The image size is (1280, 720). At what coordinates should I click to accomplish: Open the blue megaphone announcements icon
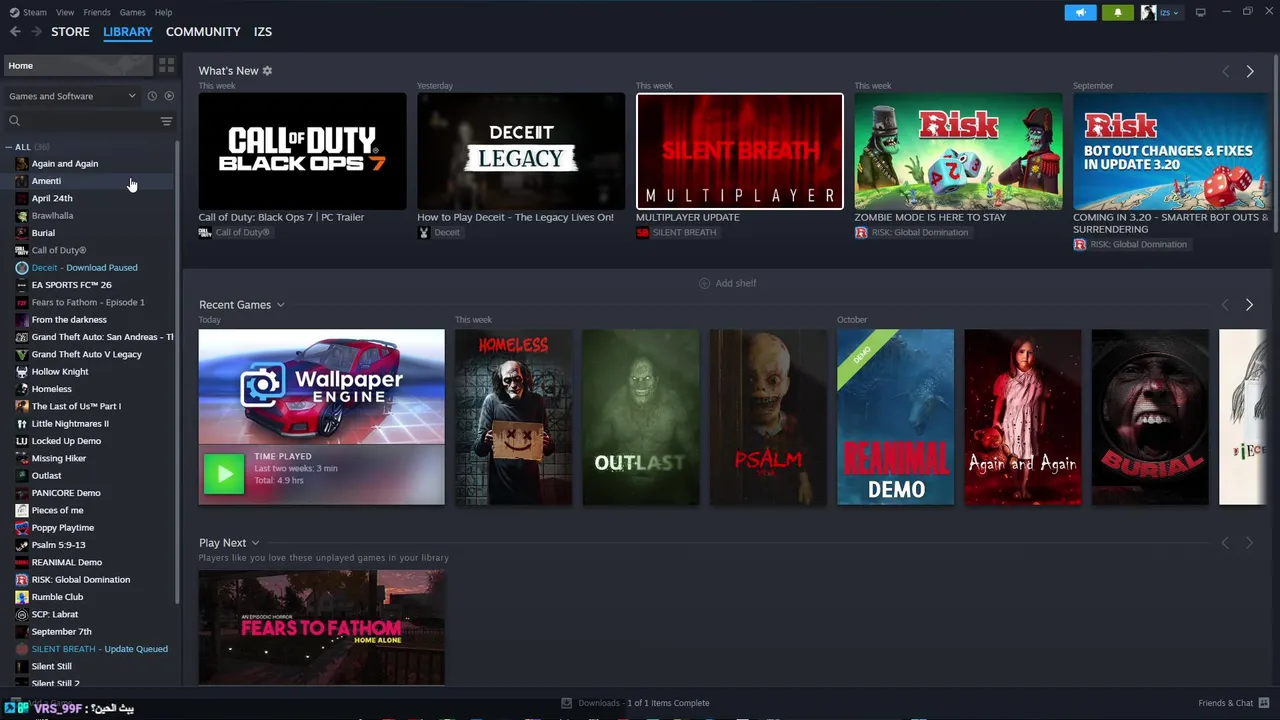(x=1080, y=12)
